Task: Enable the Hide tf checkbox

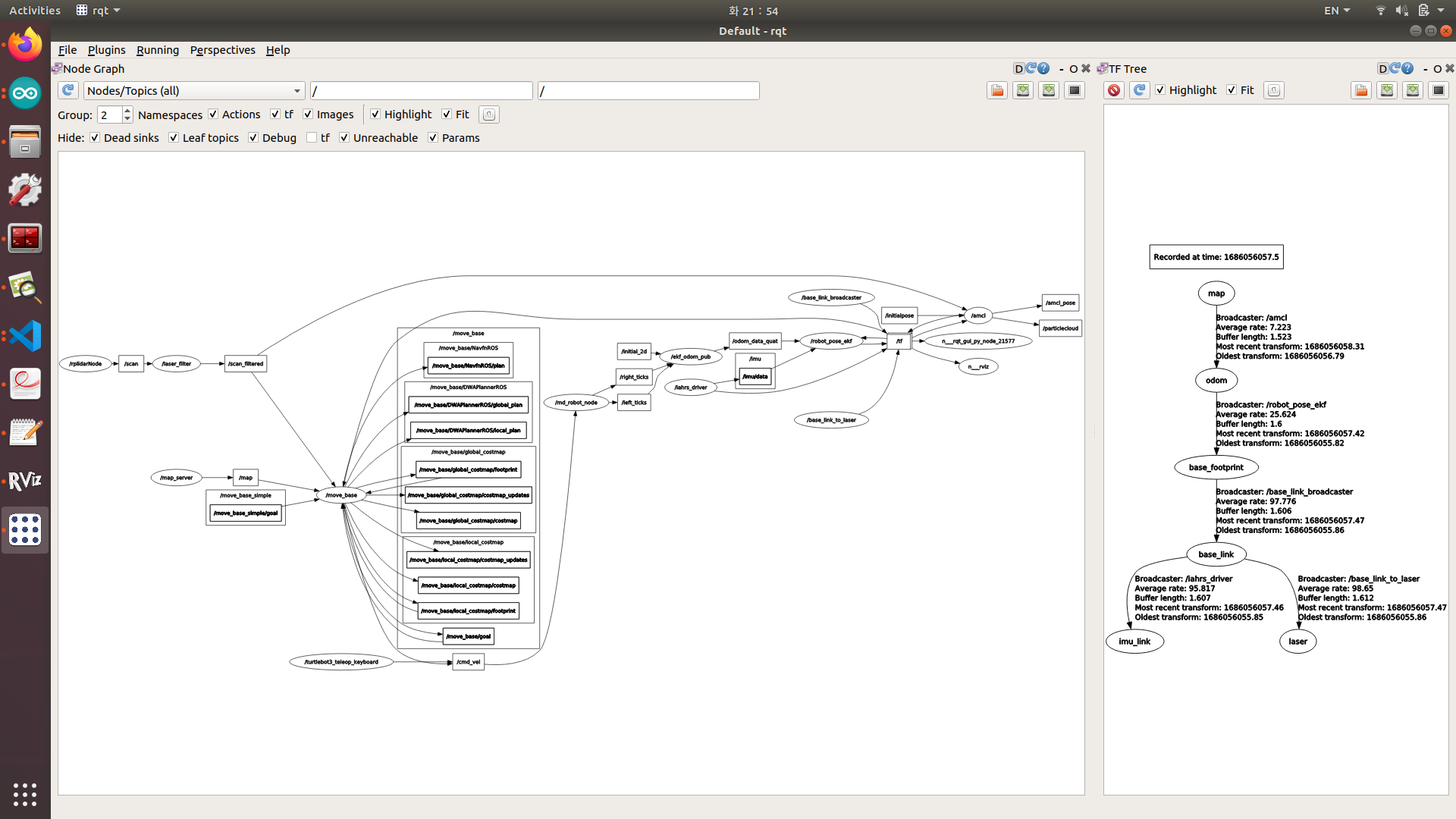Action: click(312, 138)
